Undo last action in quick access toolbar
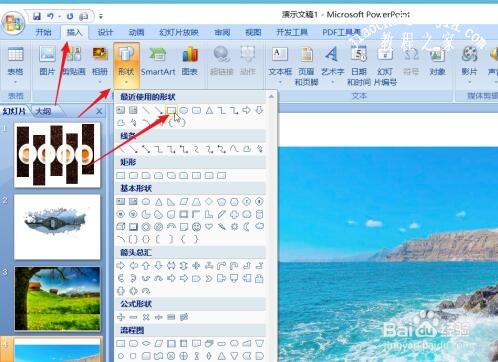The width and height of the screenshot is (498, 362). tap(50, 16)
